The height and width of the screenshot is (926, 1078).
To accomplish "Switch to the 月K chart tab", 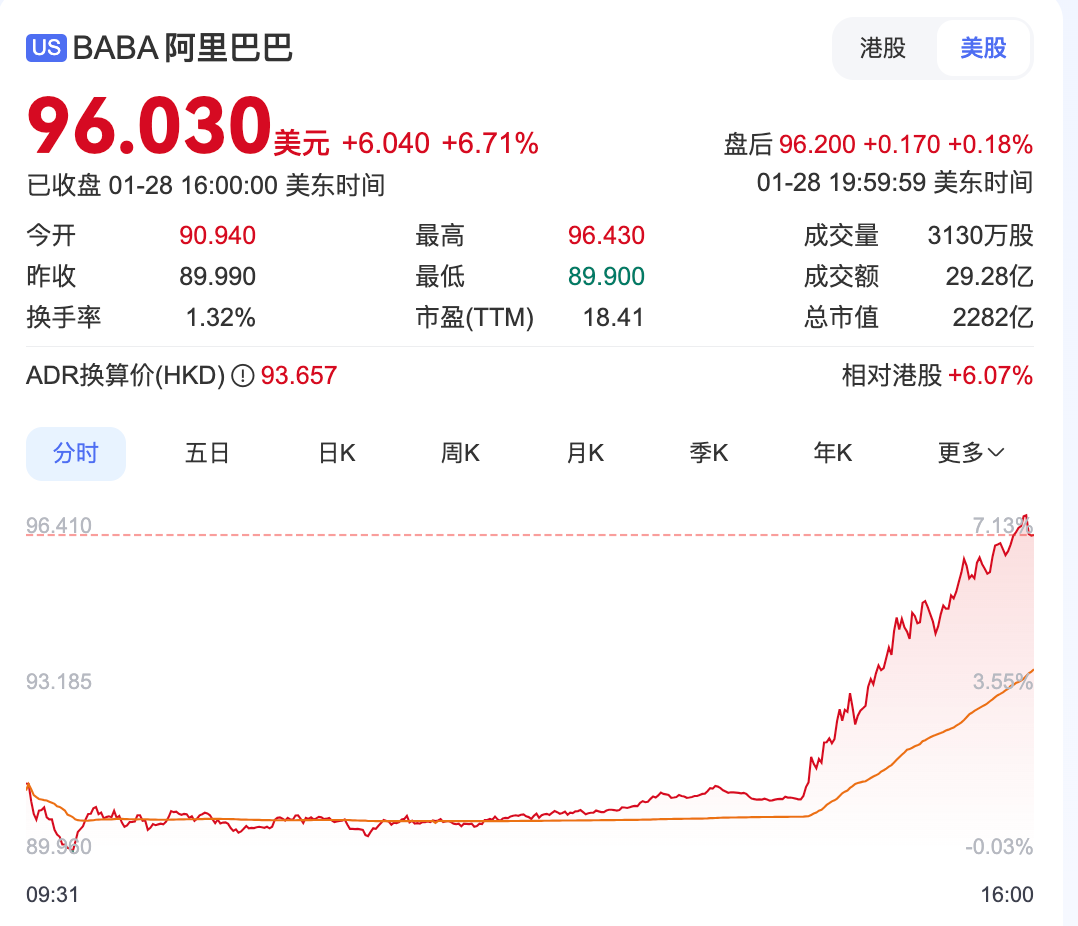I will pos(585,453).
